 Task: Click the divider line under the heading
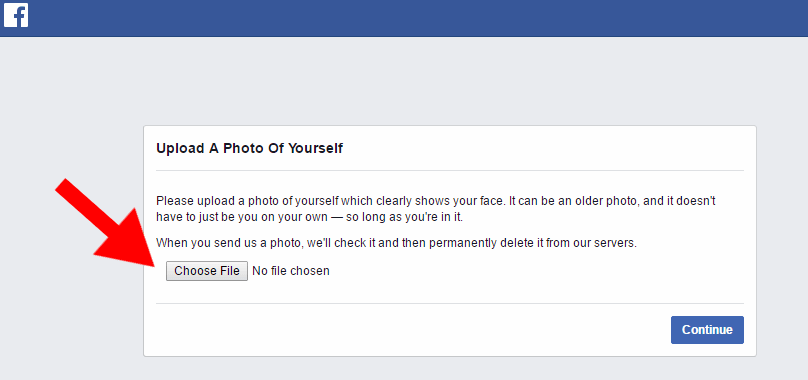click(x=450, y=170)
